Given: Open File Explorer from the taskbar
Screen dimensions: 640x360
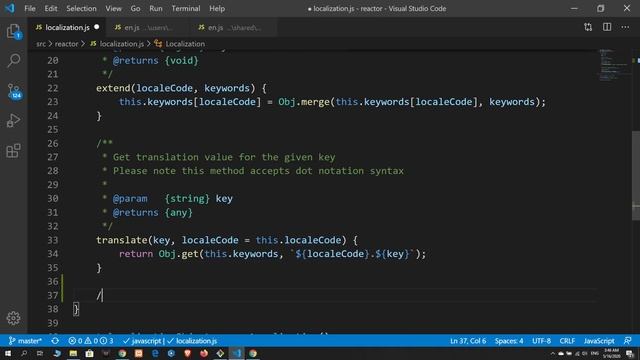Looking at the screenshot, I should click(73, 353).
